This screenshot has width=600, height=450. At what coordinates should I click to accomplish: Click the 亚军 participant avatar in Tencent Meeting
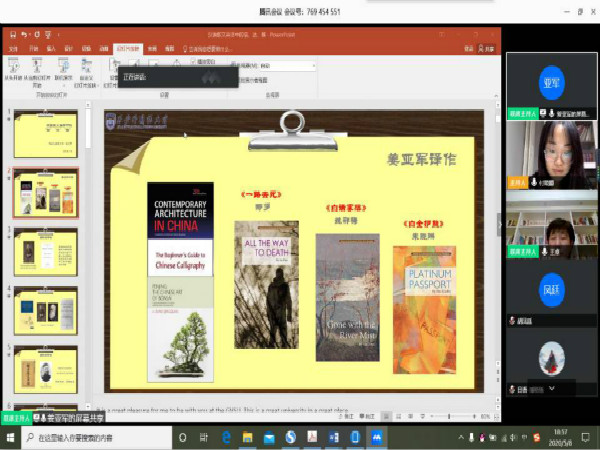[x=551, y=83]
